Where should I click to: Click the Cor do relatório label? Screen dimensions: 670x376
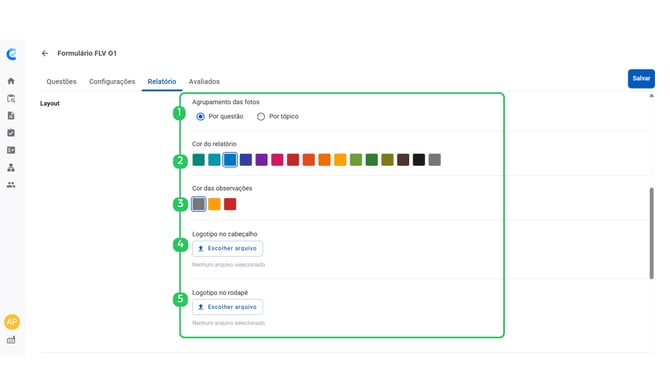coord(214,144)
